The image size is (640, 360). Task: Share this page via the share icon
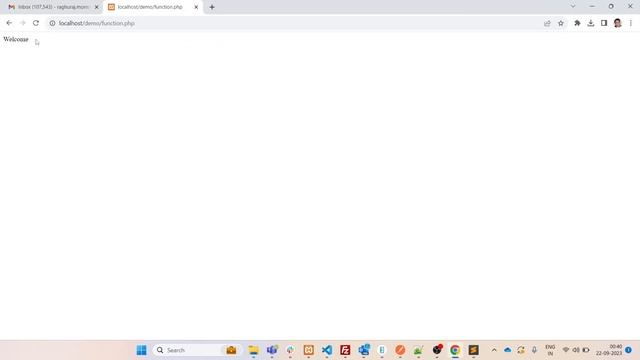pyautogui.click(x=547, y=23)
